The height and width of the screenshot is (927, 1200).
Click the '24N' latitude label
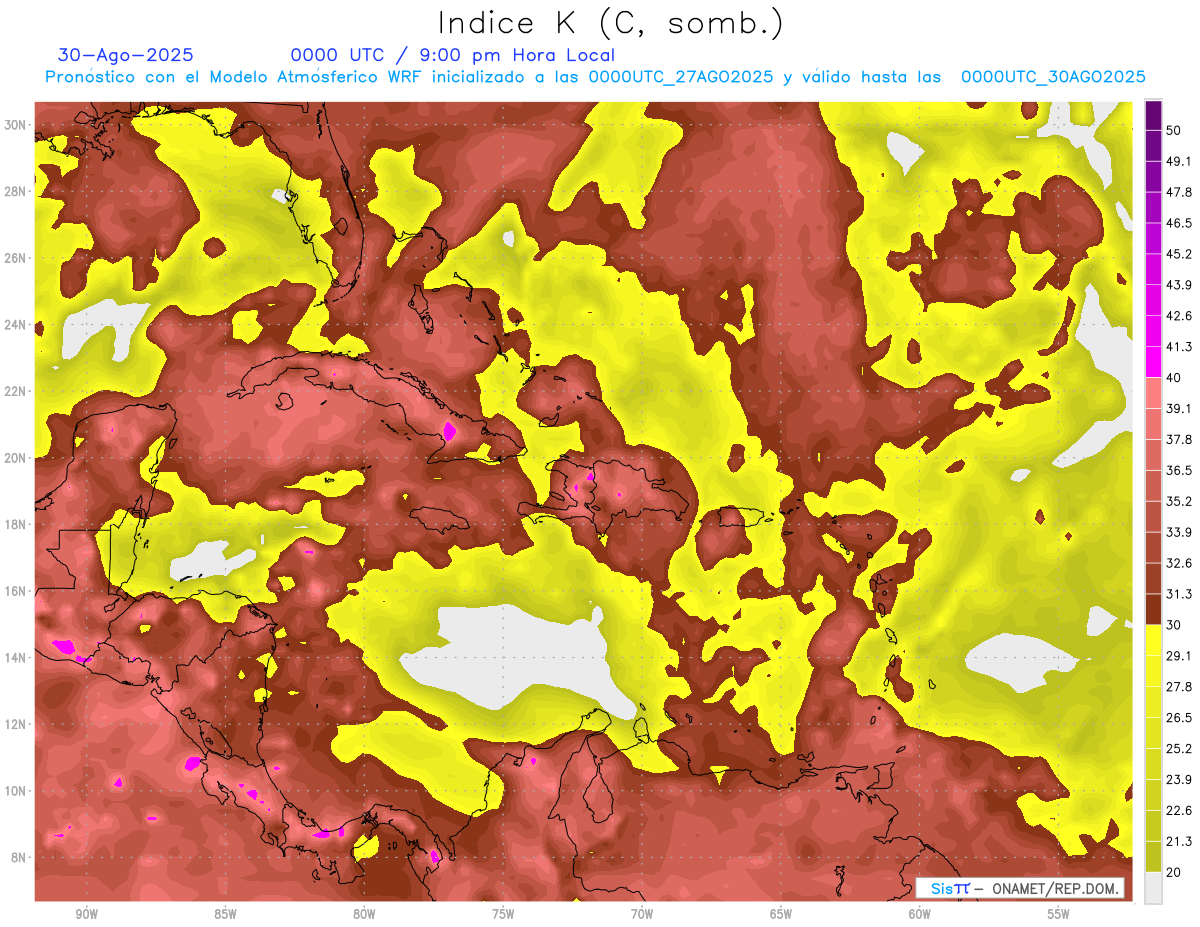pos(17,325)
